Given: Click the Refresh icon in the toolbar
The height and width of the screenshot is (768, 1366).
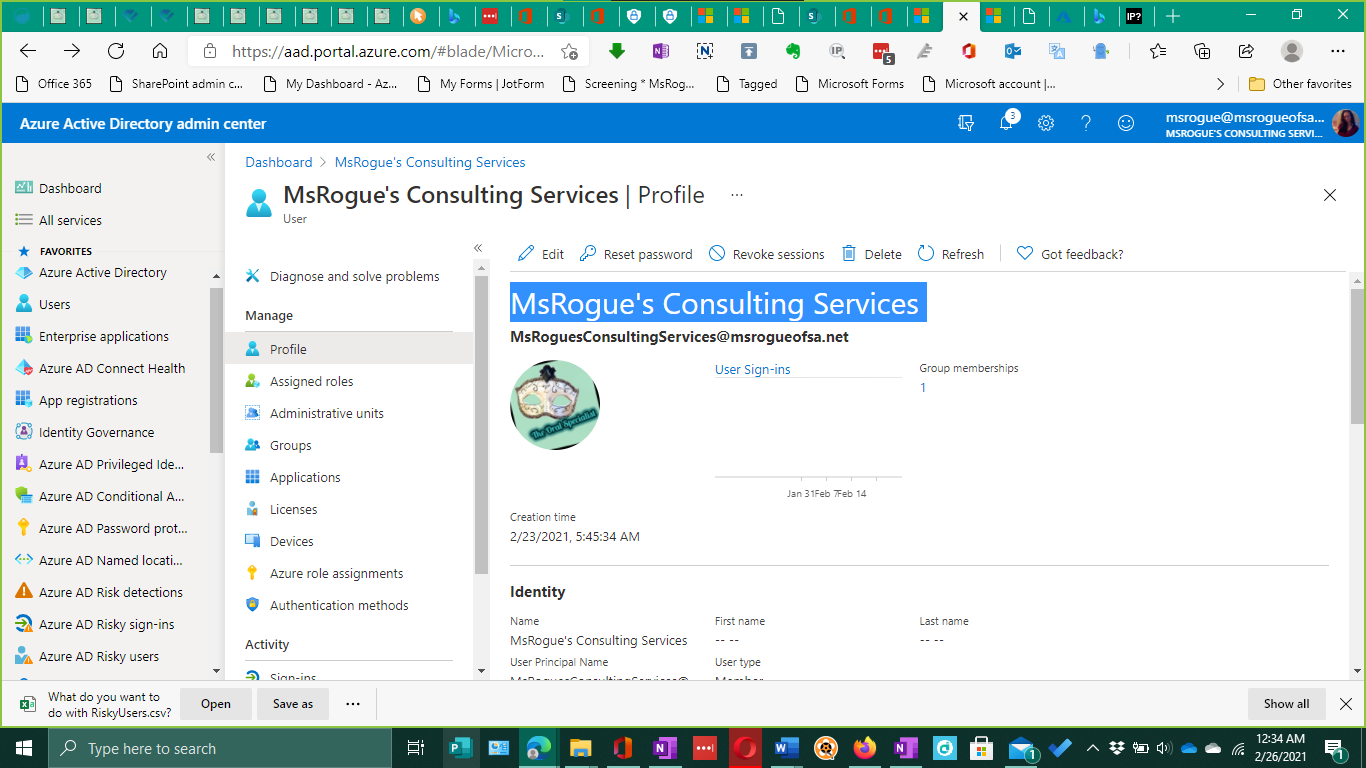Looking at the screenshot, I should point(926,254).
